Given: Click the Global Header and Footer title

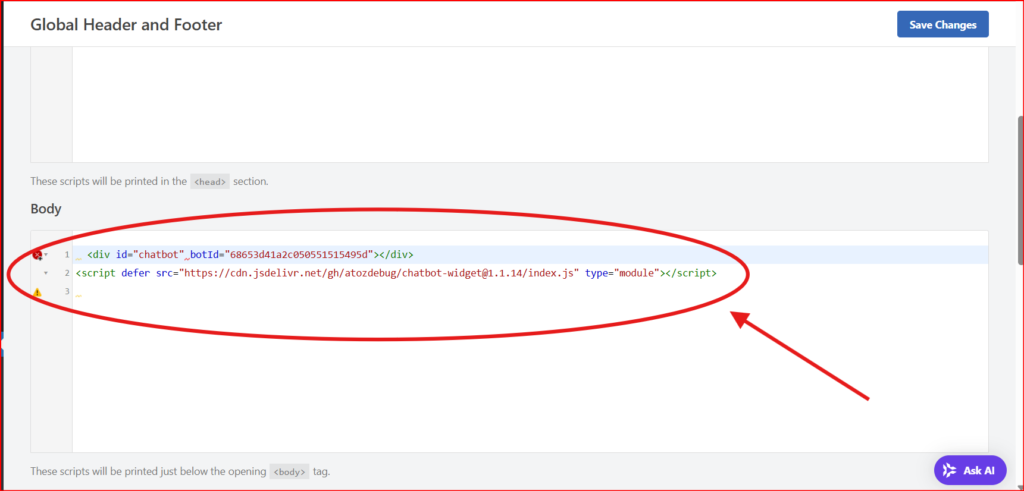Looking at the screenshot, I should click(x=126, y=25).
